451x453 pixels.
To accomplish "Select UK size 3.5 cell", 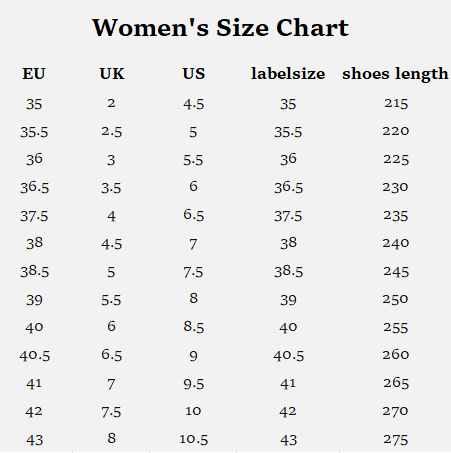I will click(111, 188).
